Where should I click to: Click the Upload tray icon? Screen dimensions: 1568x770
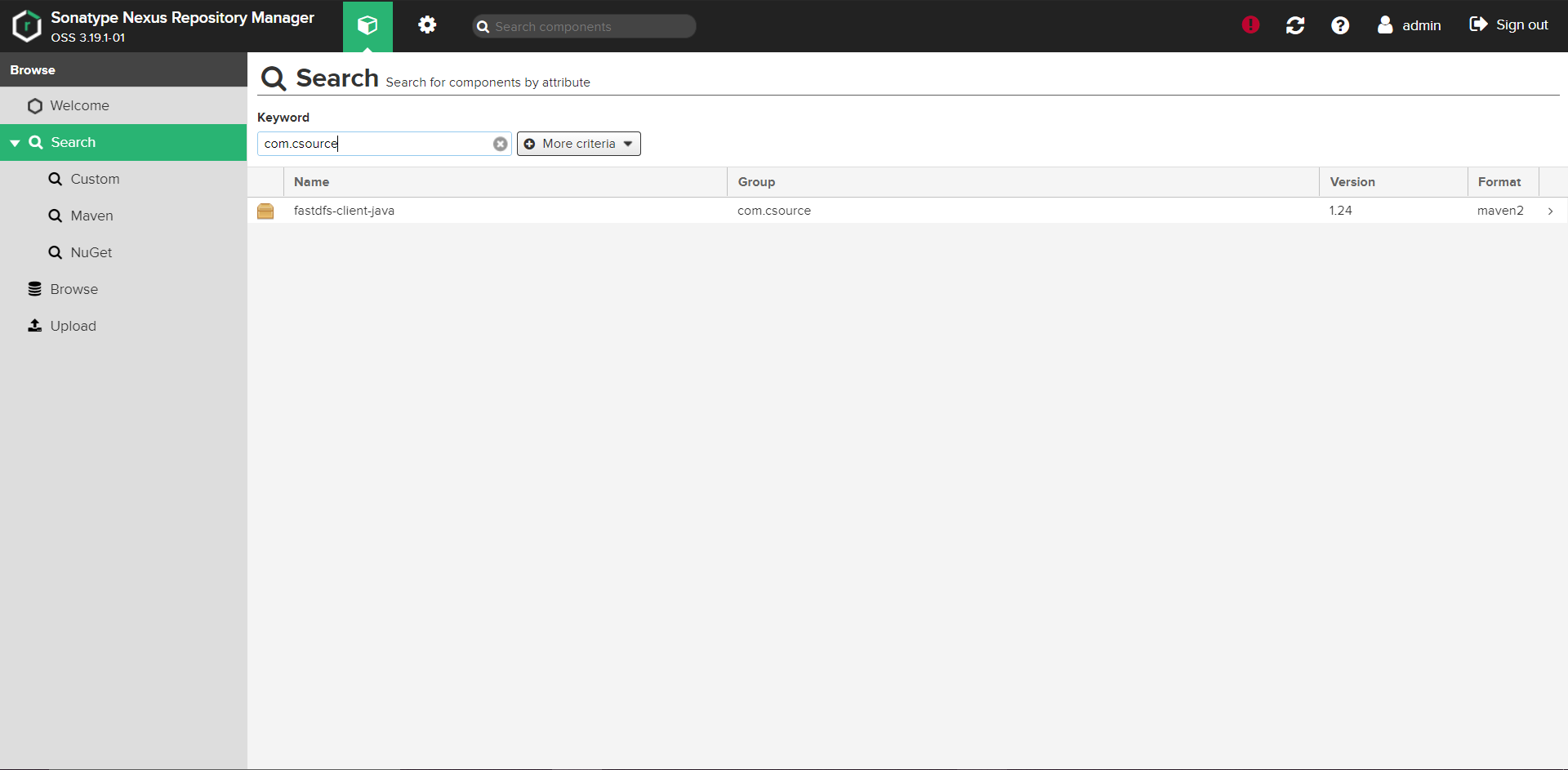click(x=34, y=326)
